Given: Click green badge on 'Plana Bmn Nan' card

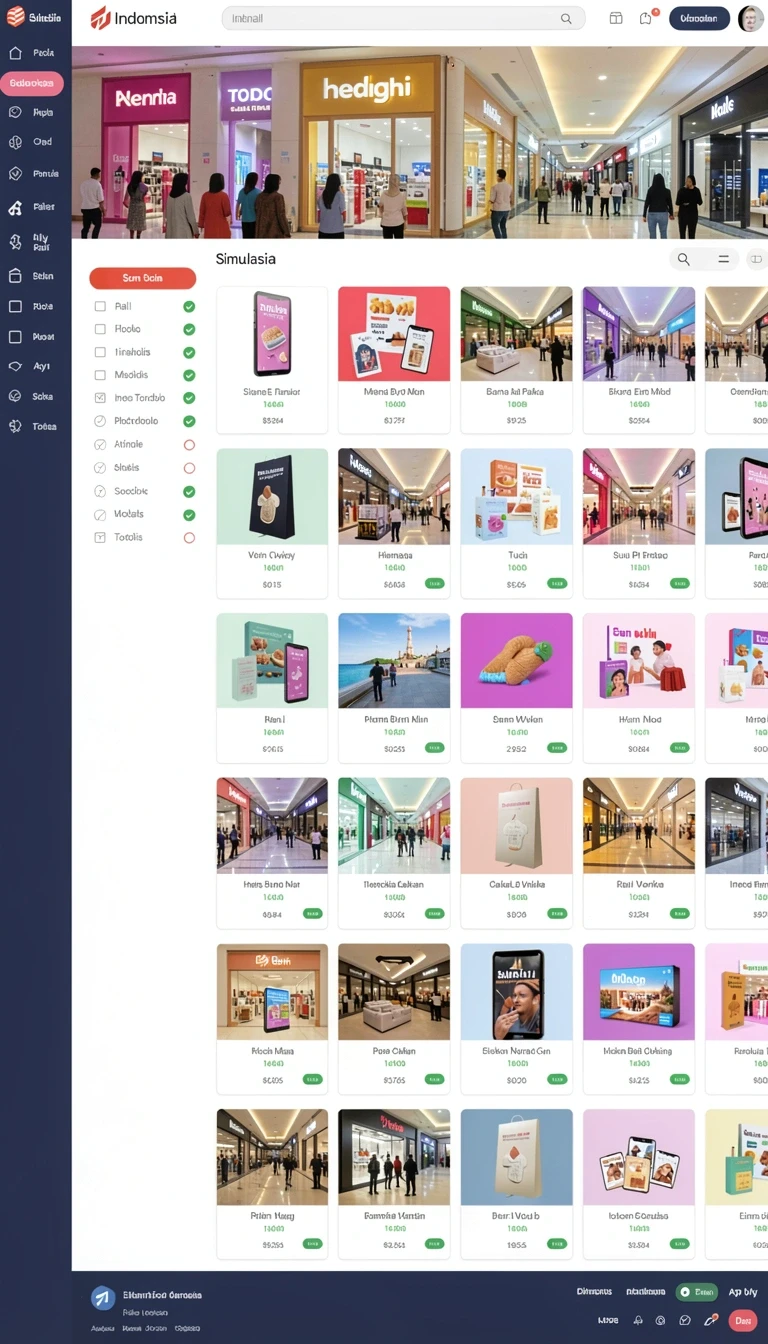Looking at the screenshot, I should coord(434,747).
